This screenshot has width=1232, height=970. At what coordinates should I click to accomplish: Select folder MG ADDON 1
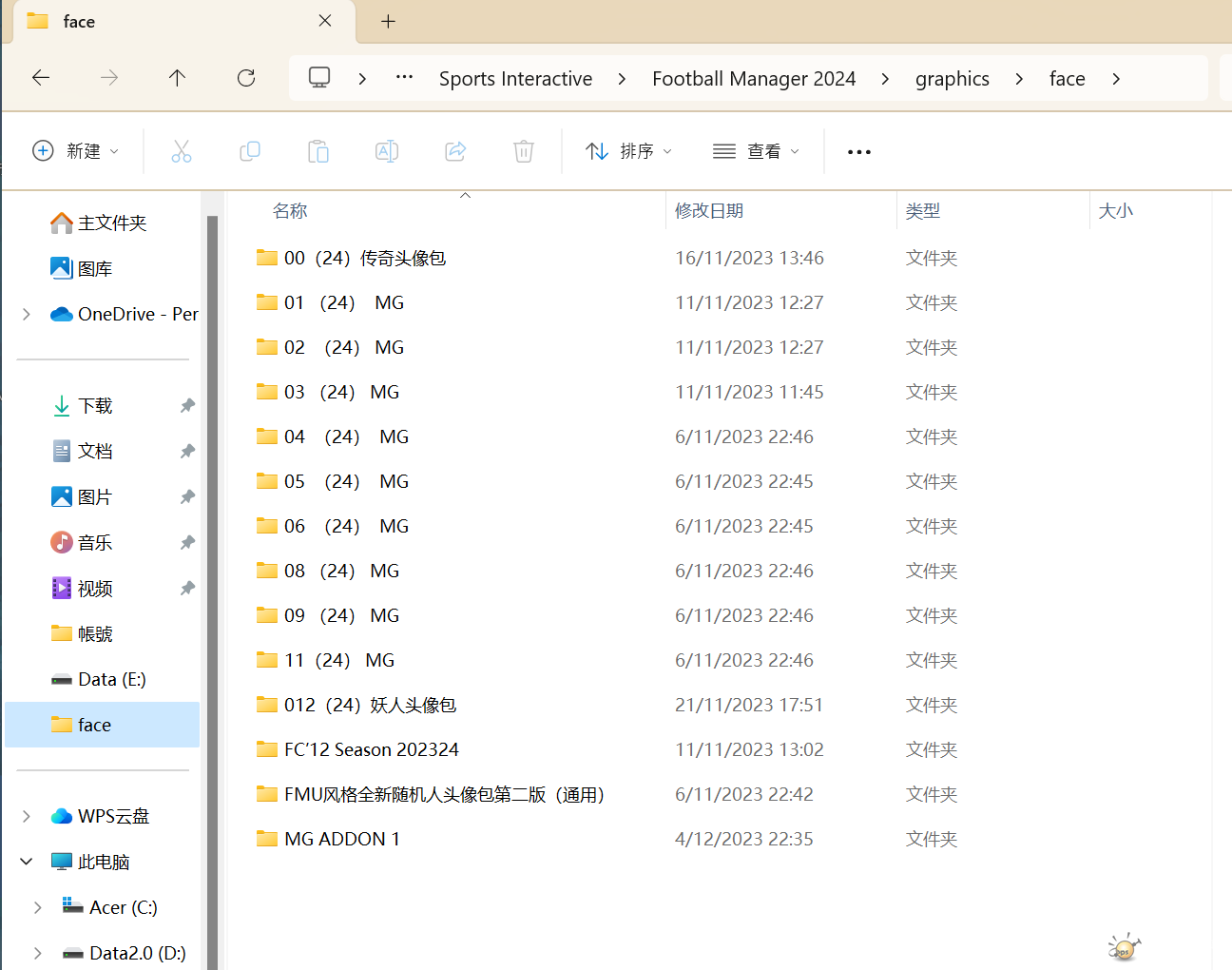328,839
